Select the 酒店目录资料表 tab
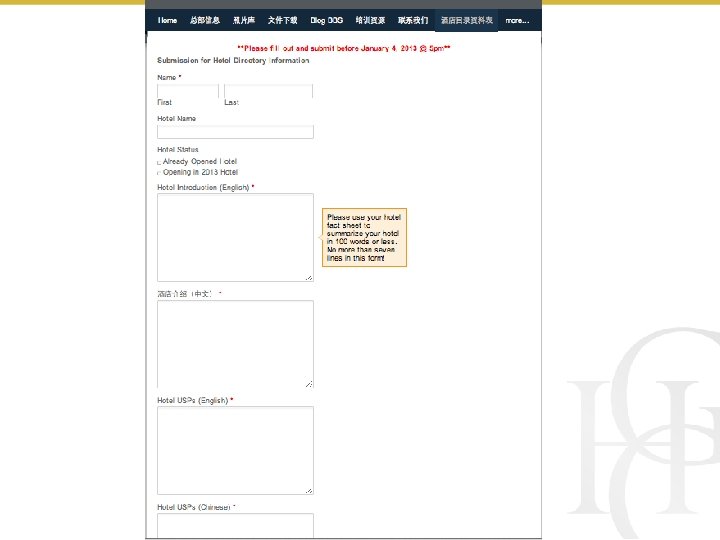This screenshot has width=720, height=540. (x=467, y=20)
